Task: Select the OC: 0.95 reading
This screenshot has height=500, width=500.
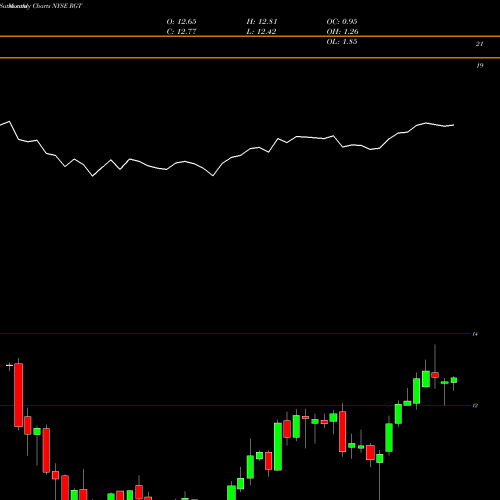Action: coord(342,22)
